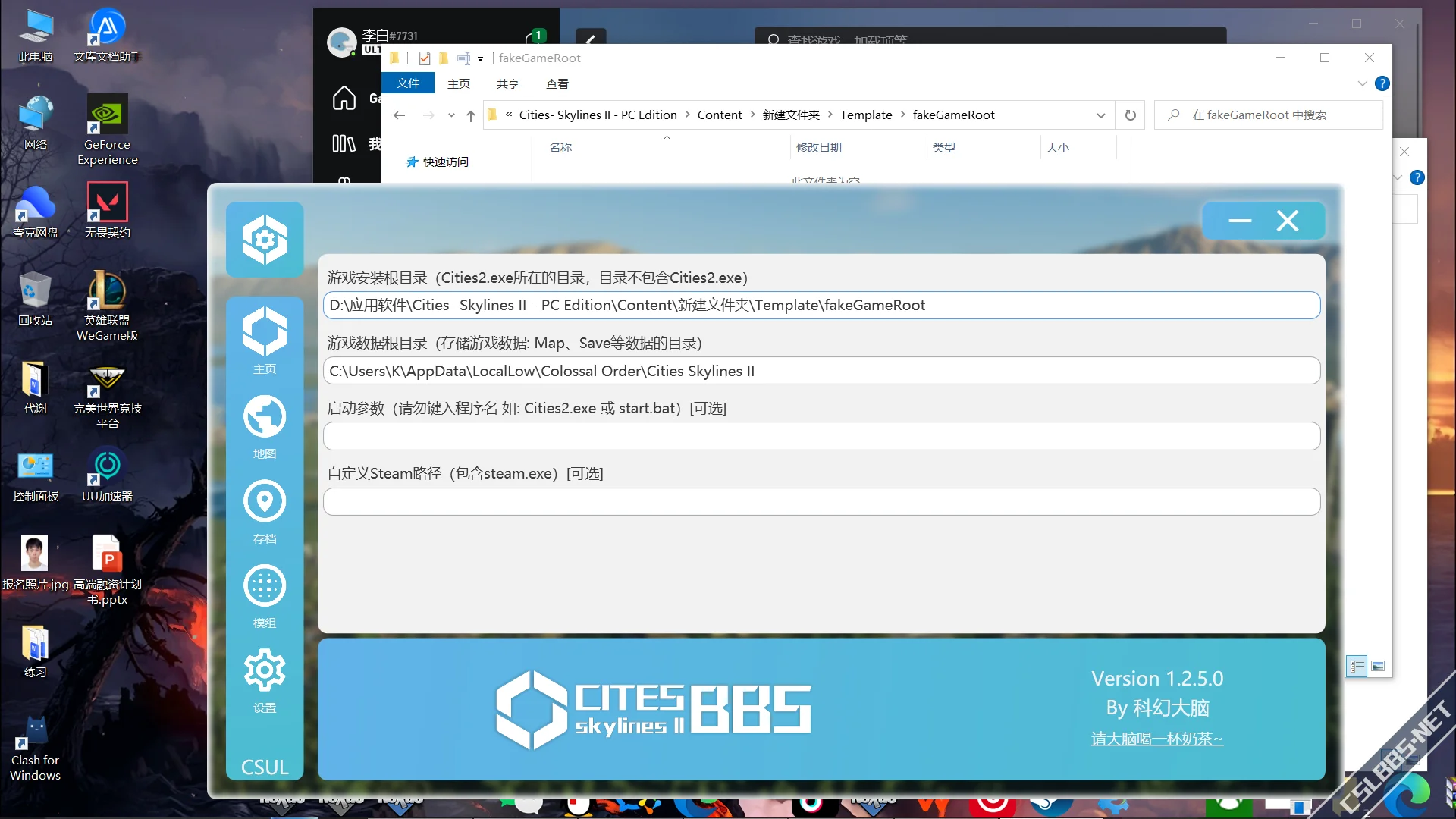
Task: Show hidden breadcrumb parents via « chevron
Action: 509,115
